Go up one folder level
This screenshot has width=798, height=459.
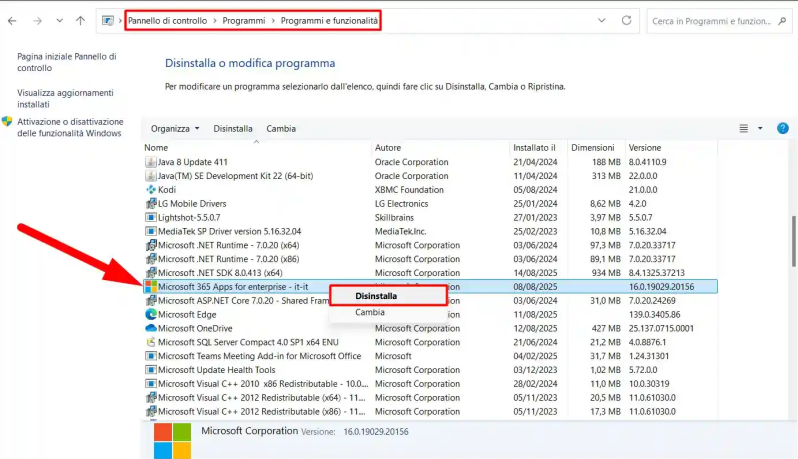80,20
